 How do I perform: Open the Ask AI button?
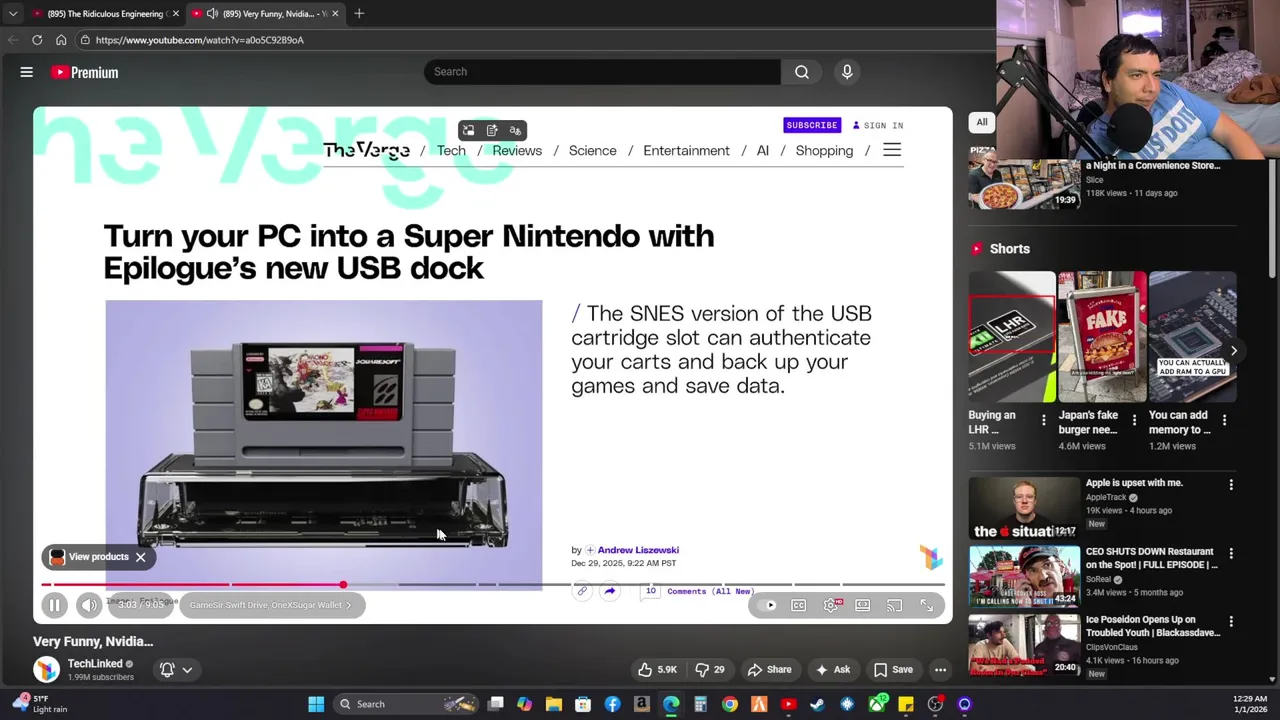tap(833, 670)
